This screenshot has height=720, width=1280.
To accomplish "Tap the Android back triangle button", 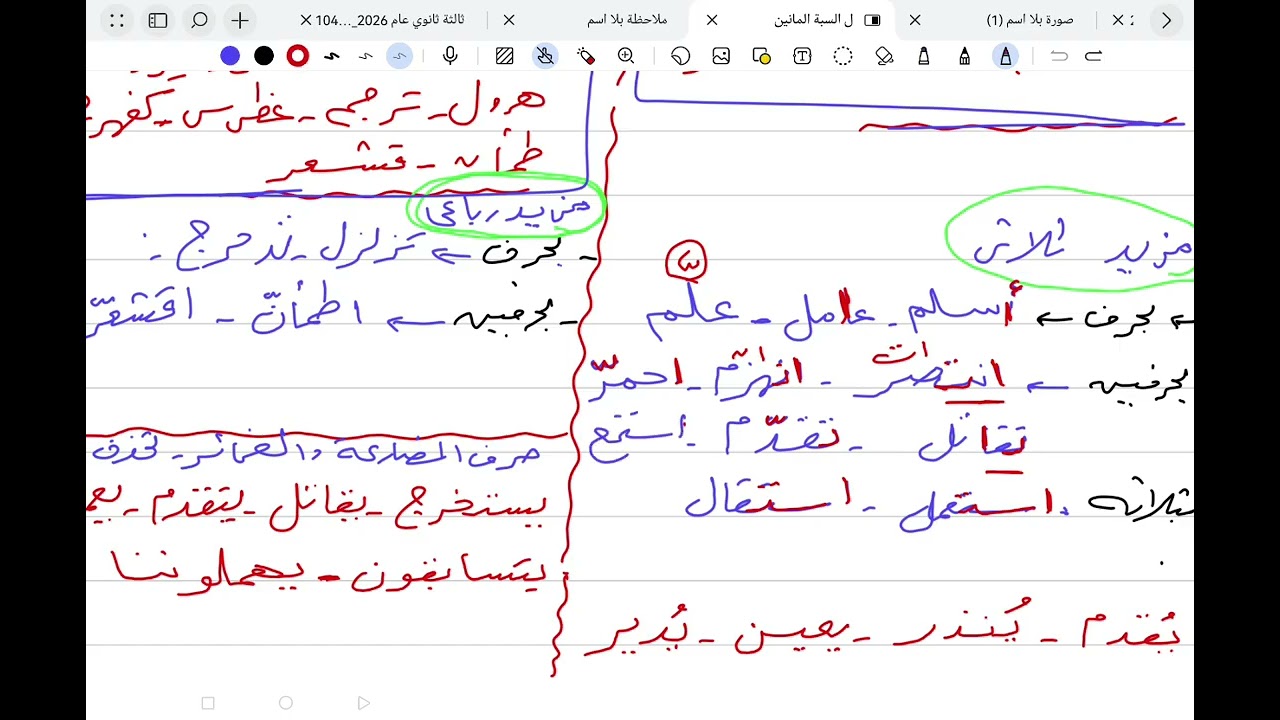I will pos(363,703).
